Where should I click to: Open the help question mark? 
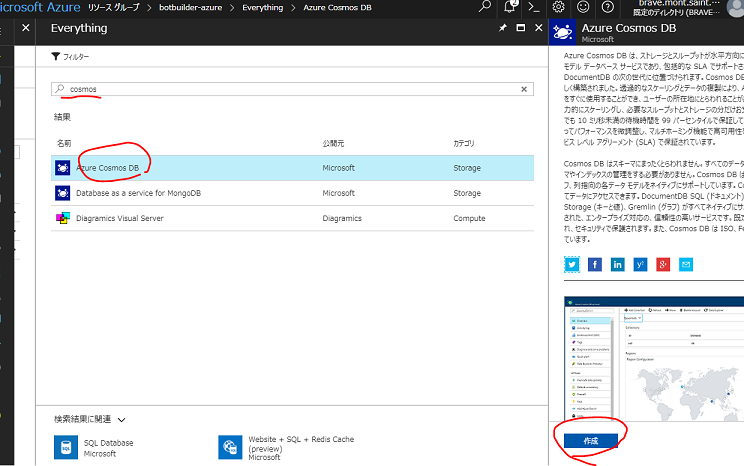[x=608, y=7]
